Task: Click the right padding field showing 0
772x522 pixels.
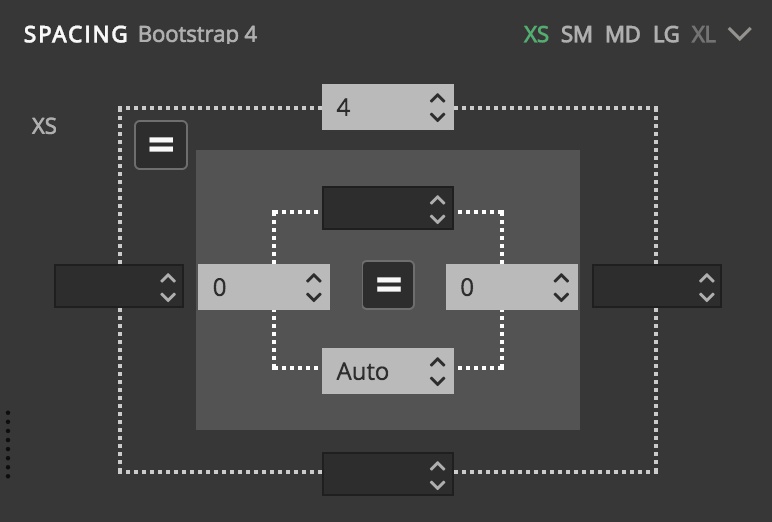Action: point(512,287)
